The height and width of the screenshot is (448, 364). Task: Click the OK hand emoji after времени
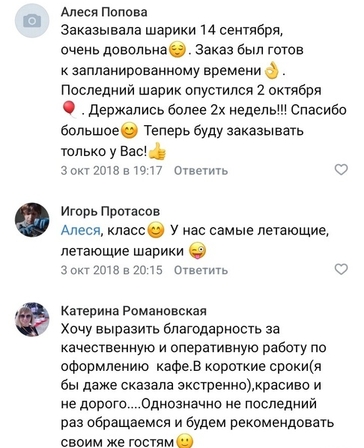pyautogui.click(x=272, y=71)
